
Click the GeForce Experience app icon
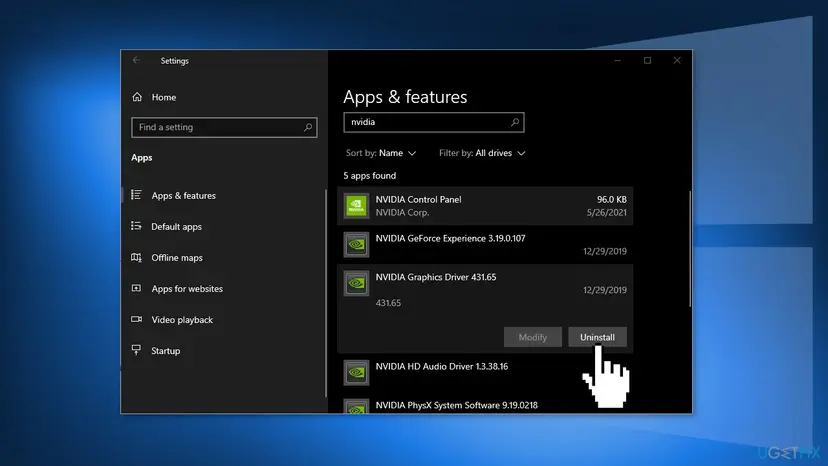pos(356,245)
